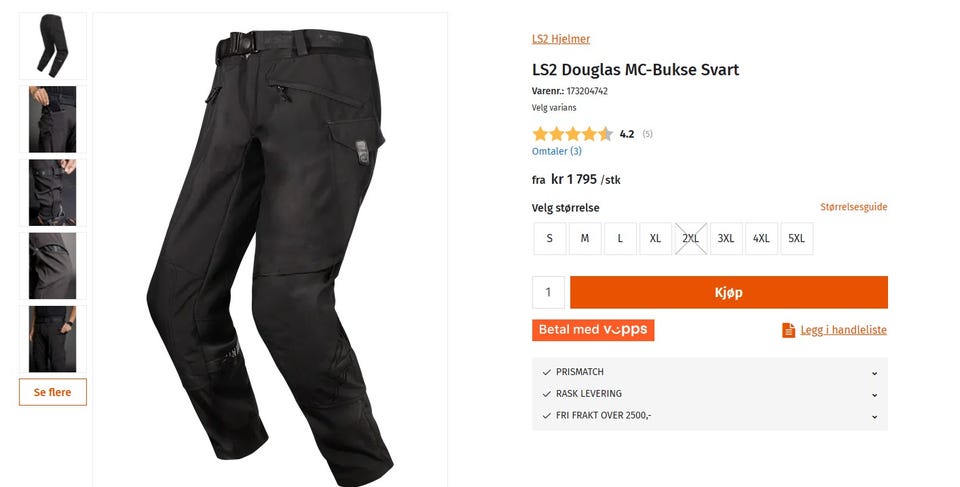The image size is (960, 487).
Task: Click Se flere to show more images
Action: (53, 392)
